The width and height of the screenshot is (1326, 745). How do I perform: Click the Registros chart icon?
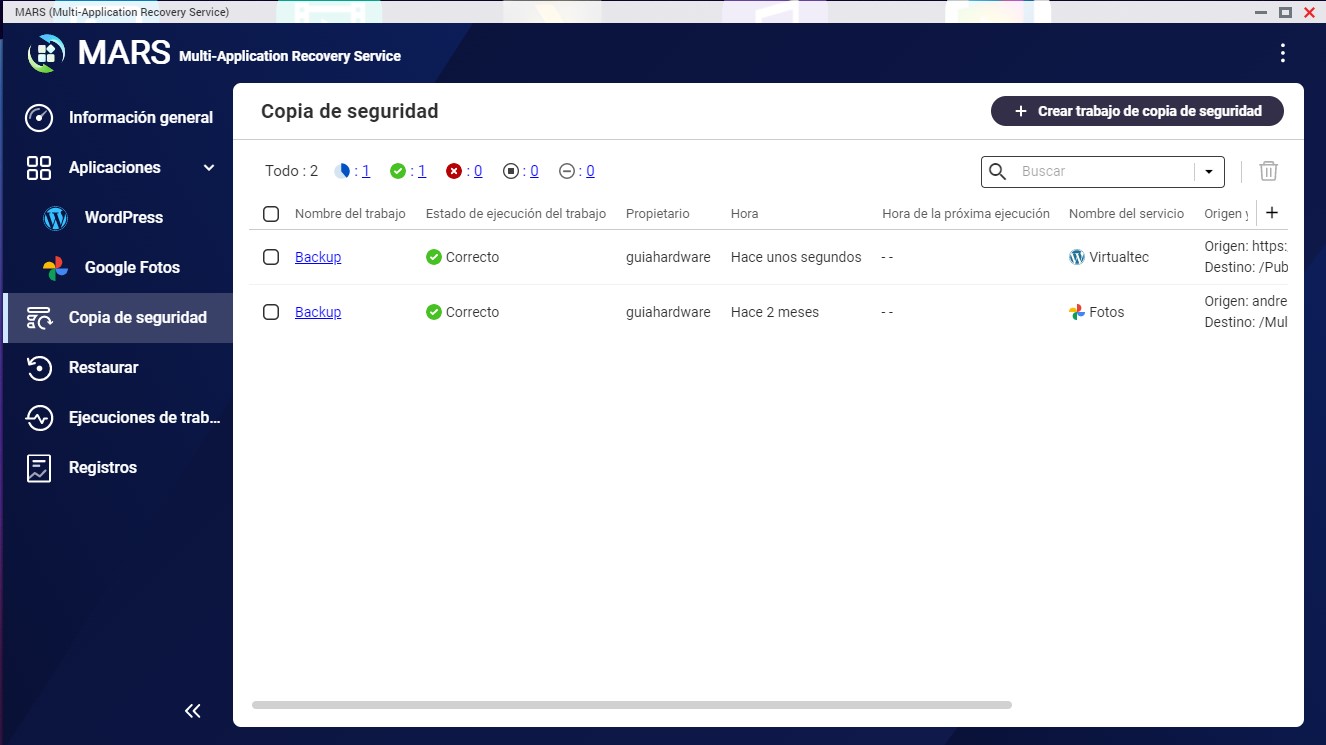(x=39, y=468)
